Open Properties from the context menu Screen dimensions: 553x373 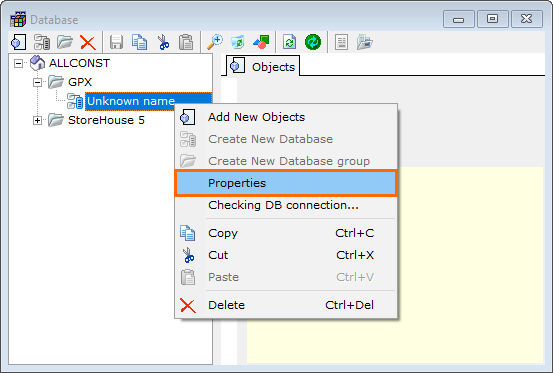(286, 183)
